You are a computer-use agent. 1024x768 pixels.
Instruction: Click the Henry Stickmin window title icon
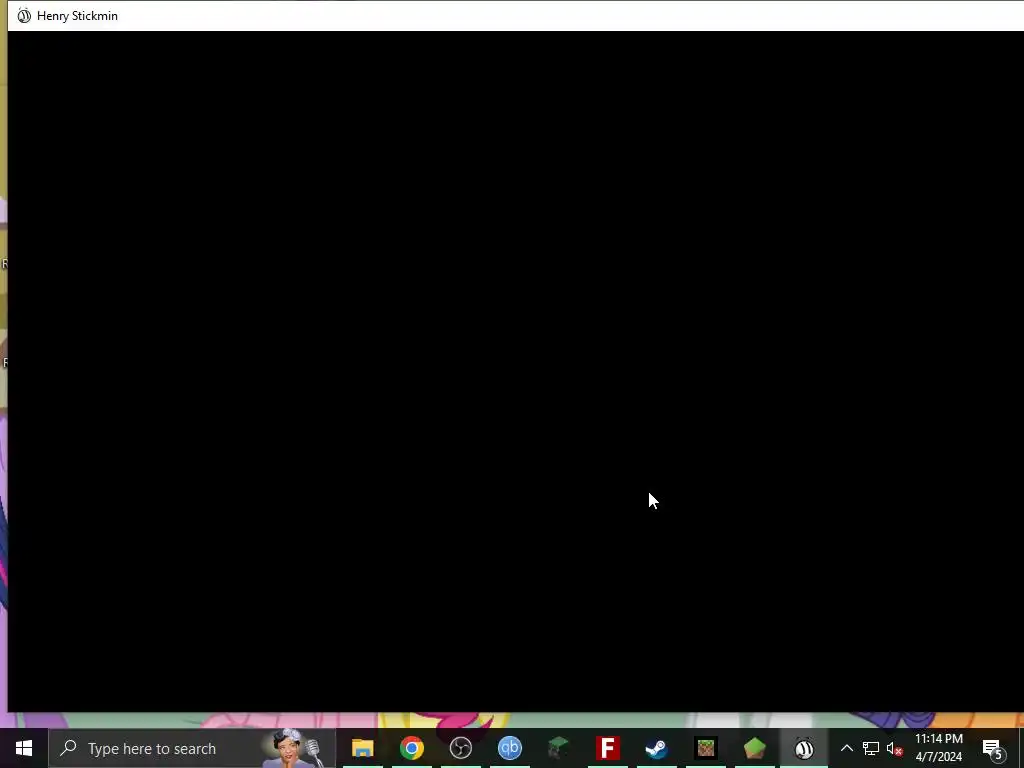[24, 16]
